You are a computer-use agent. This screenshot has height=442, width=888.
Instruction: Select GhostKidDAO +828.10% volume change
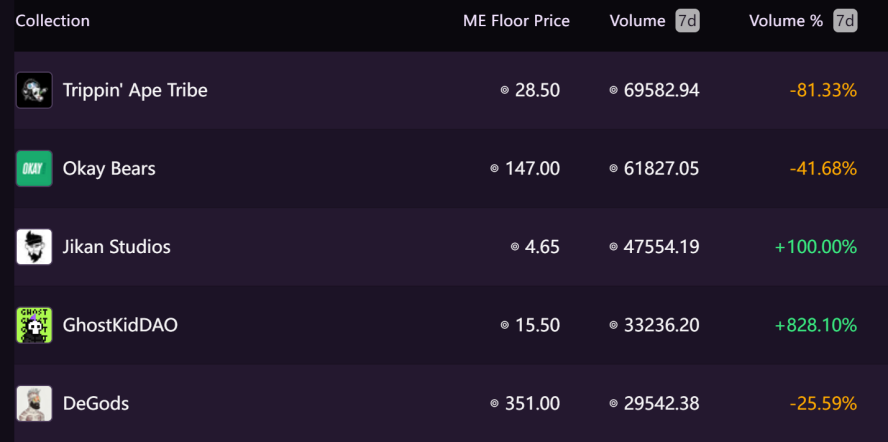[816, 325]
